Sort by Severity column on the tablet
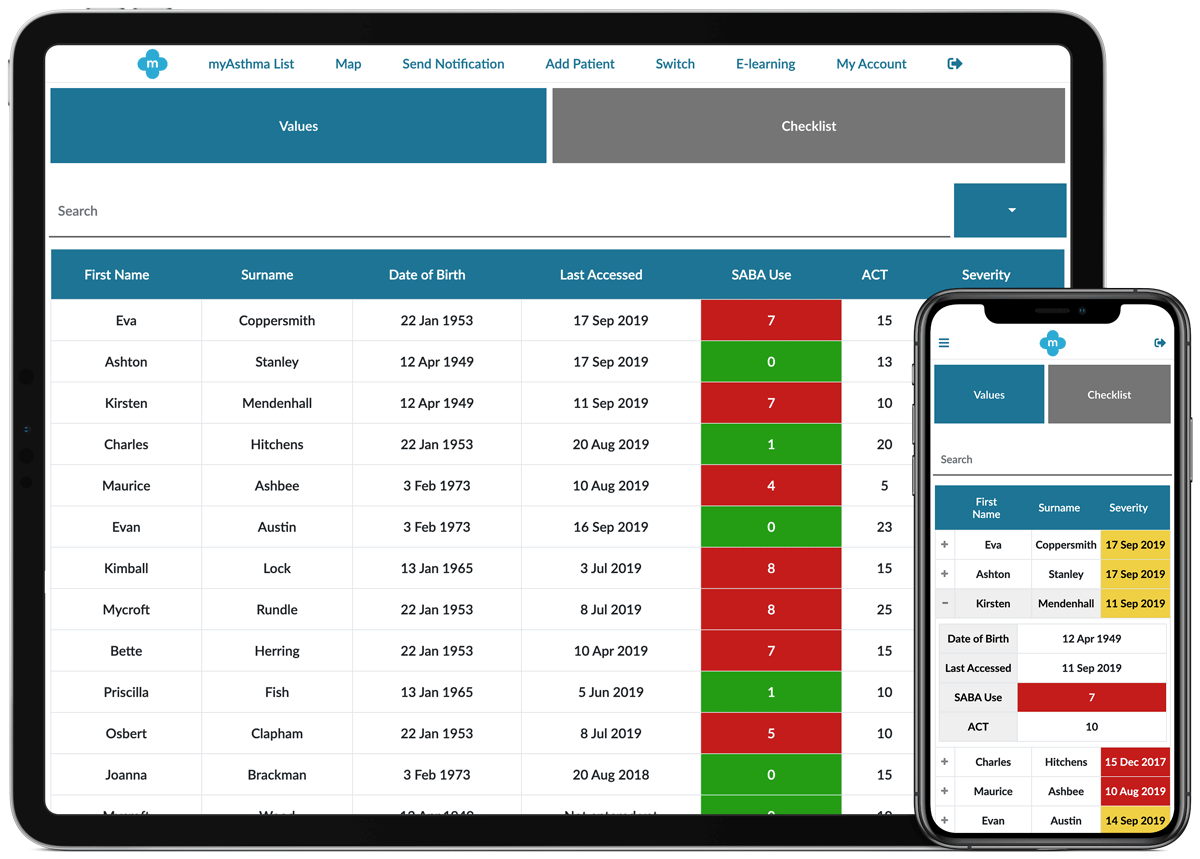 [986, 275]
